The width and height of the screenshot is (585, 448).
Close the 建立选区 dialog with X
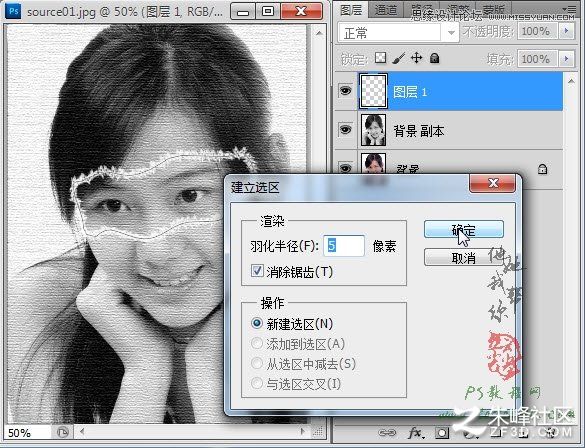pyautogui.click(x=492, y=183)
